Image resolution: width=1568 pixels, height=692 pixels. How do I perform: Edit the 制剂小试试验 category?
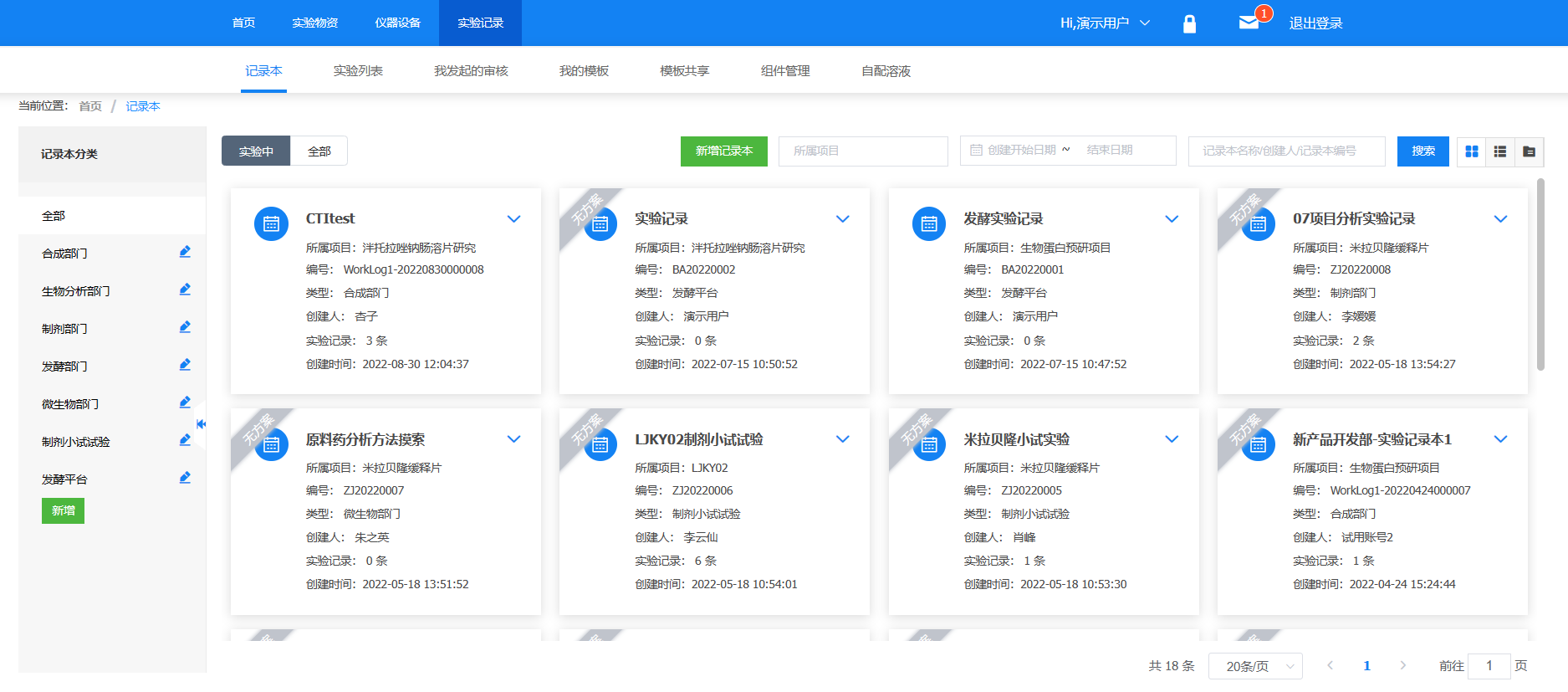[185, 440]
